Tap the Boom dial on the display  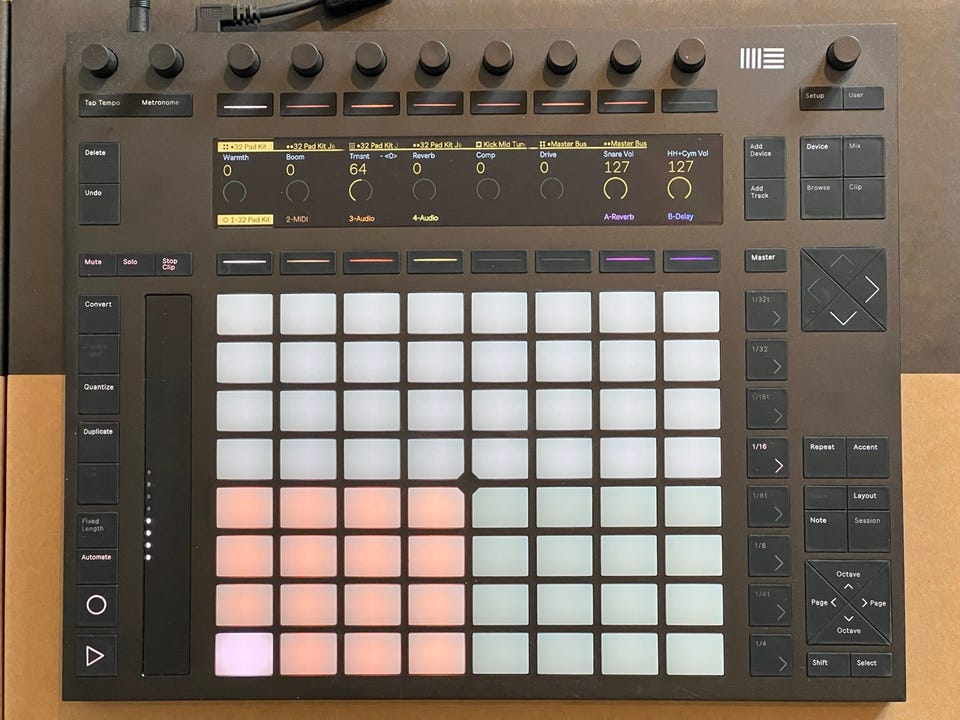tap(298, 191)
